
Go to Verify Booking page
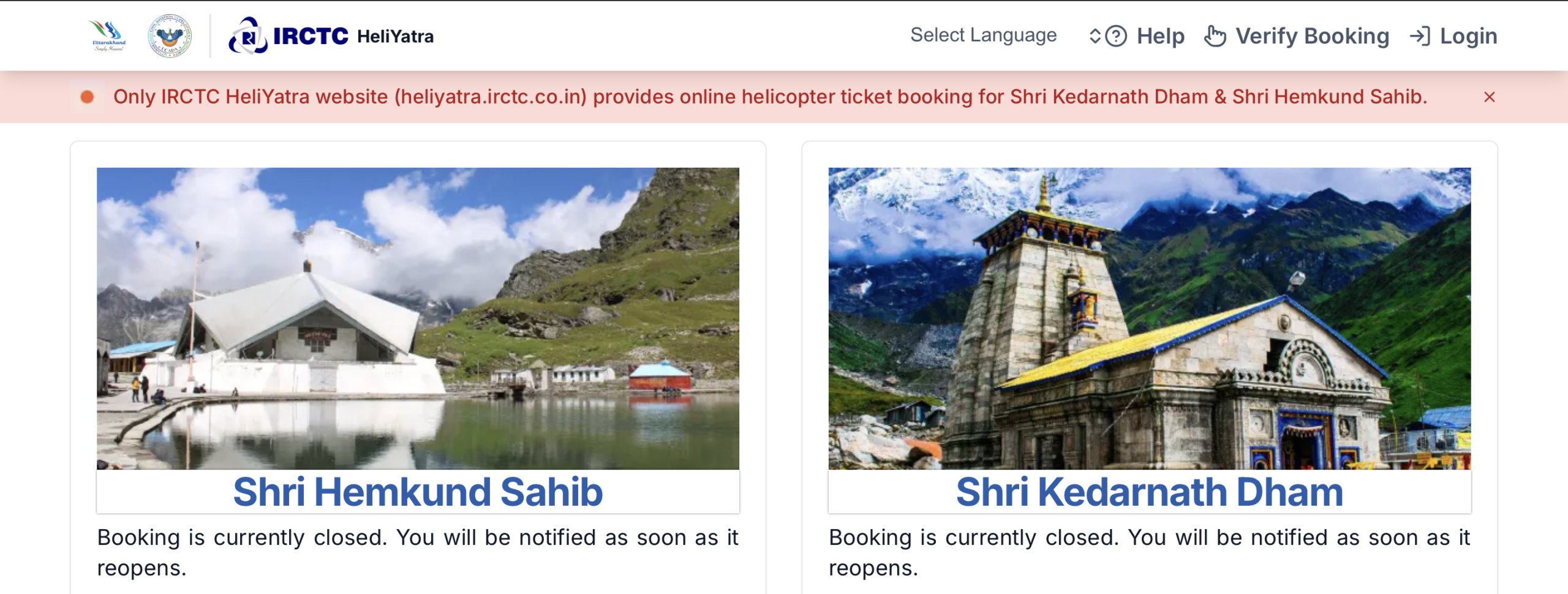click(1312, 36)
